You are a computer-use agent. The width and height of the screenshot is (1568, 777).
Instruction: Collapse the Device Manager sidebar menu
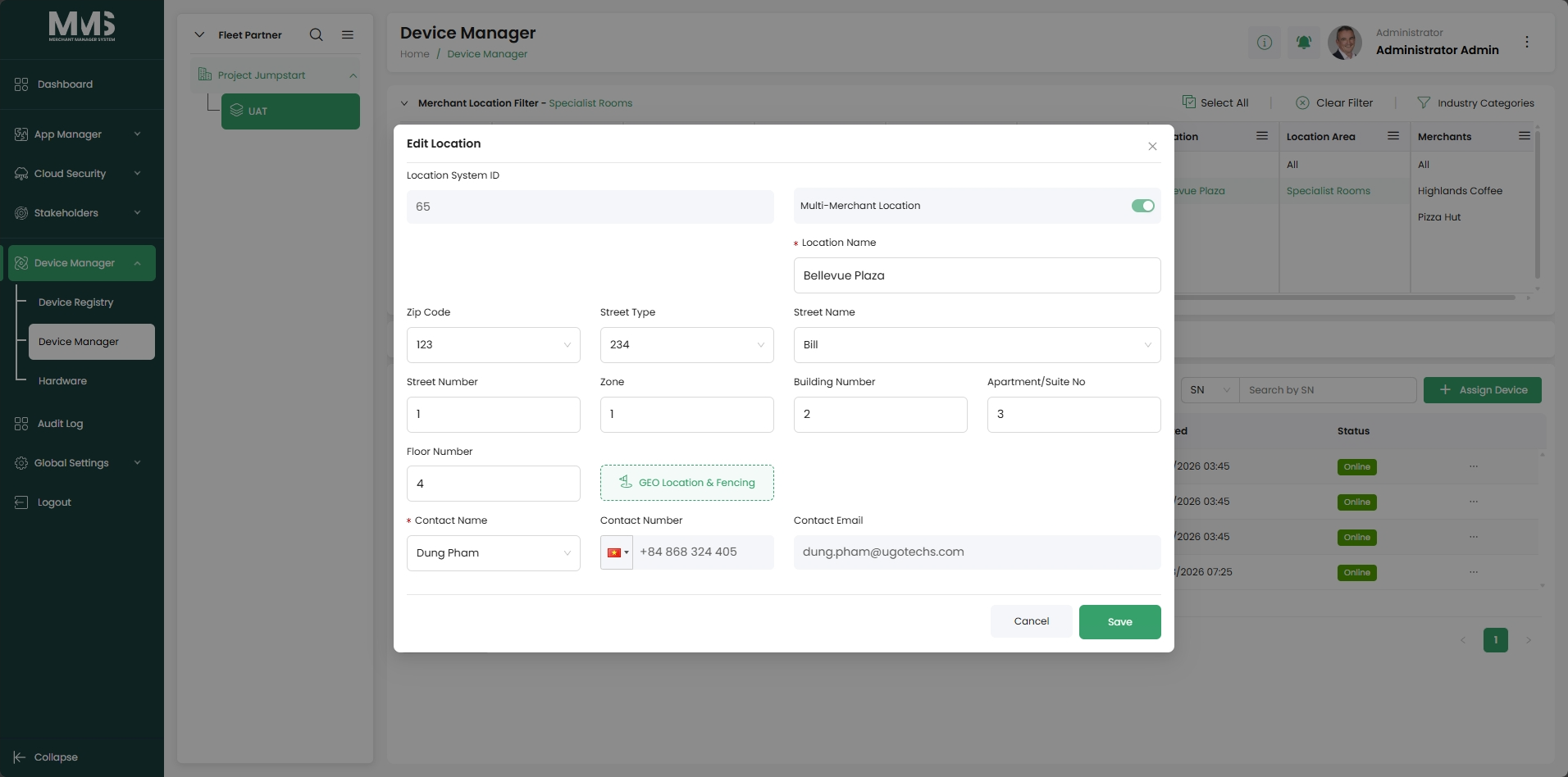click(82, 263)
